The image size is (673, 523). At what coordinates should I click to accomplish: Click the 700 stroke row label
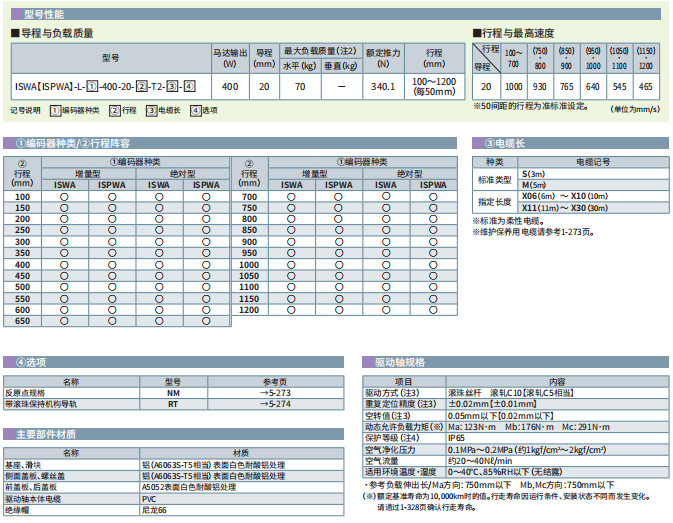click(249, 197)
